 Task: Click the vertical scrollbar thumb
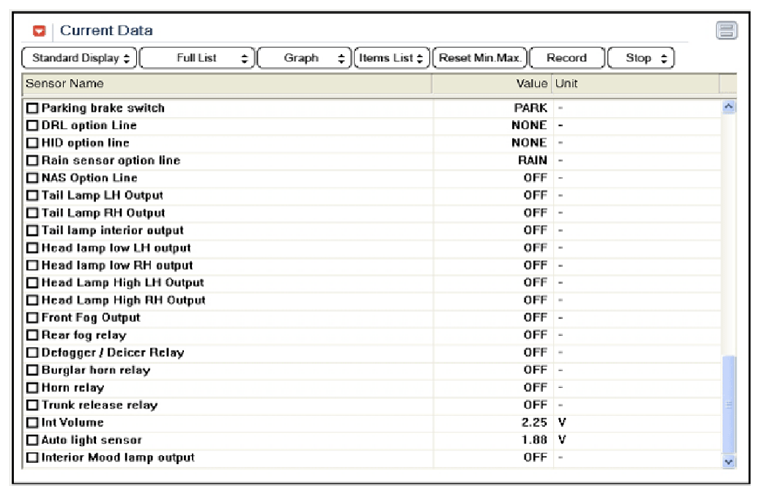tap(728, 404)
